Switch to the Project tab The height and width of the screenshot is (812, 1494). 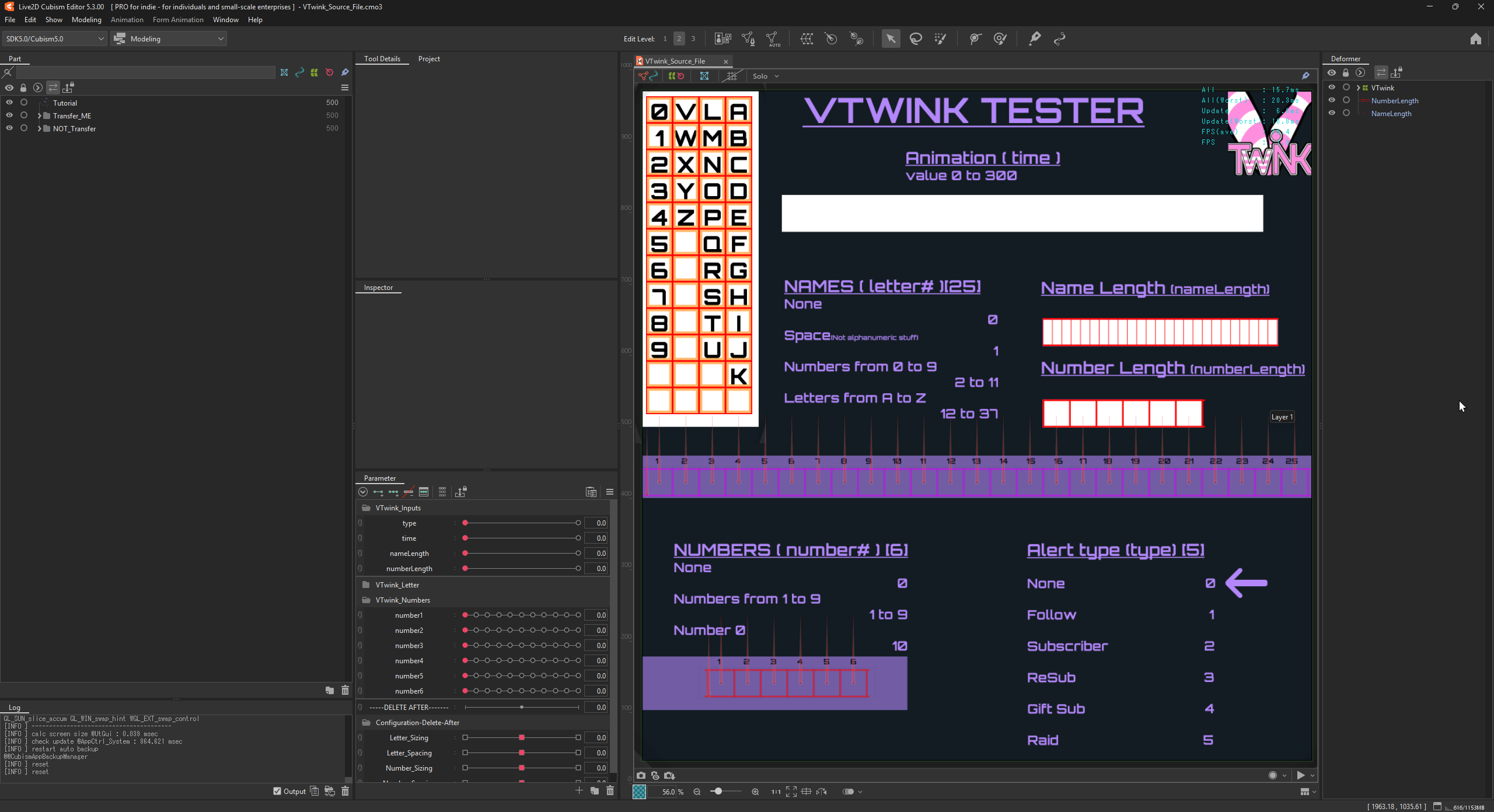(429, 59)
